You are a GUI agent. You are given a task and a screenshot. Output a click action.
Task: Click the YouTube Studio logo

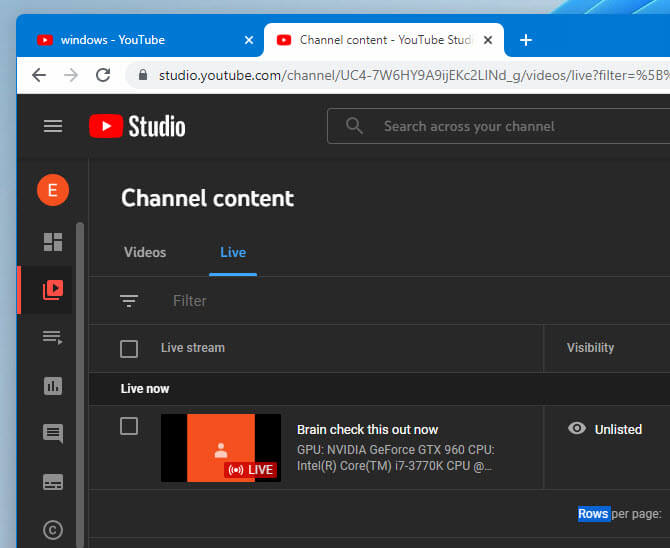(137, 126)
